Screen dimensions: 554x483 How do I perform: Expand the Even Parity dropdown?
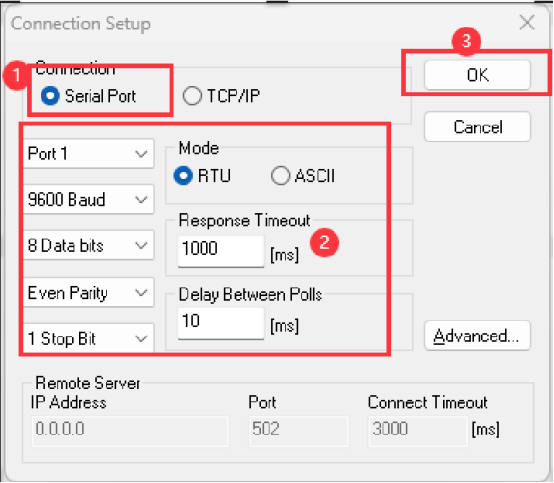pyautogui.click(x=88, y=293)
